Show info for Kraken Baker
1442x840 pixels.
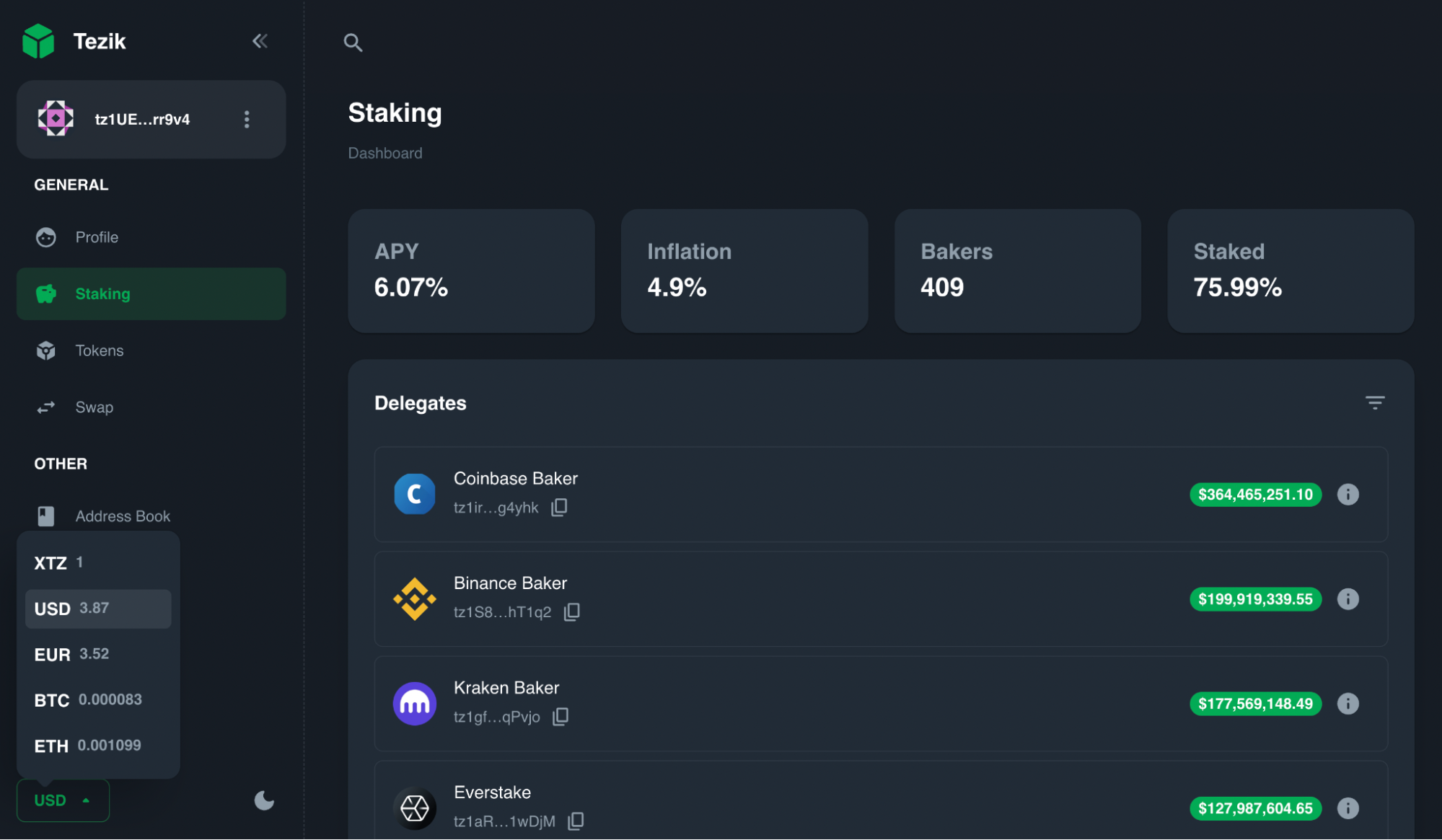1348,704
